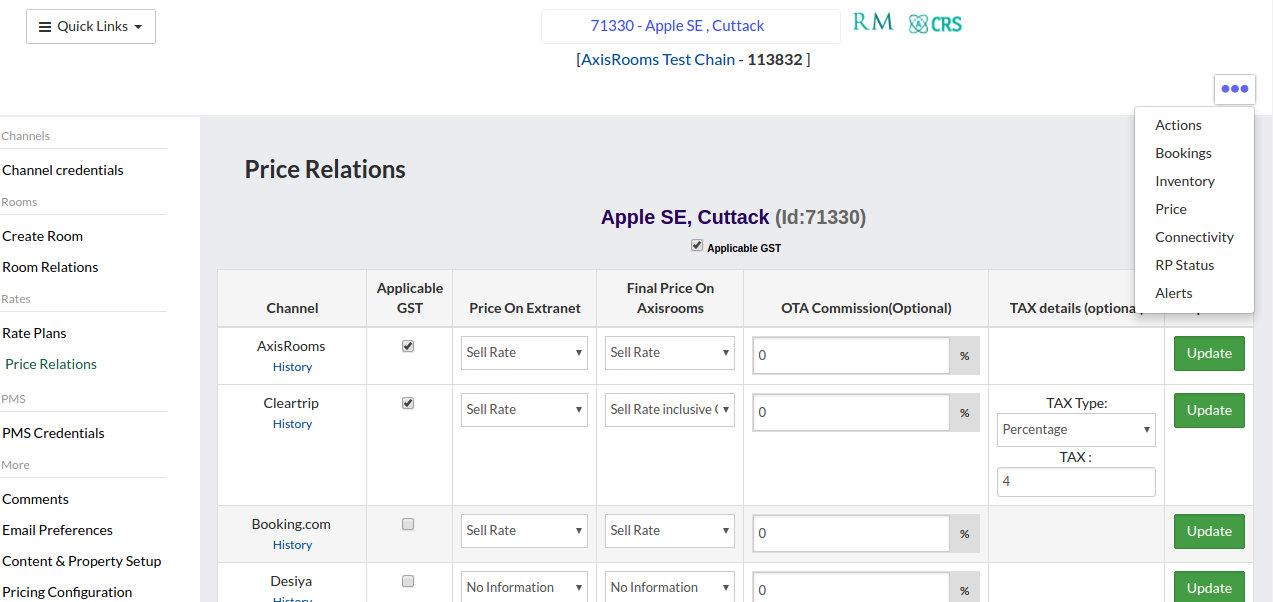Open Booking.com Price On Extranet dropdown
Image resolution: width=1273 pixels, height=602 pixels.
pos(524,531)
